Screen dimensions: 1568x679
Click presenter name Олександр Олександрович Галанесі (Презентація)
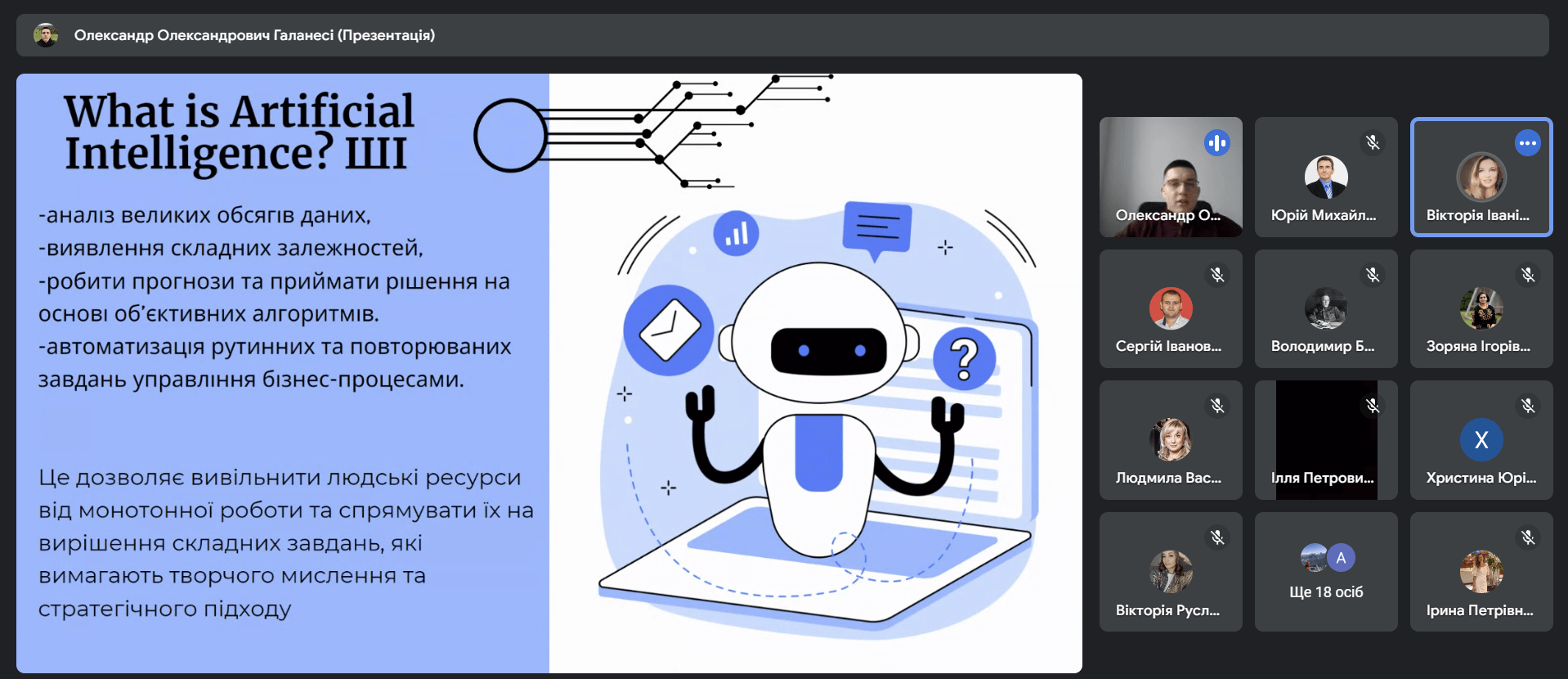click(x=254, y=35)
